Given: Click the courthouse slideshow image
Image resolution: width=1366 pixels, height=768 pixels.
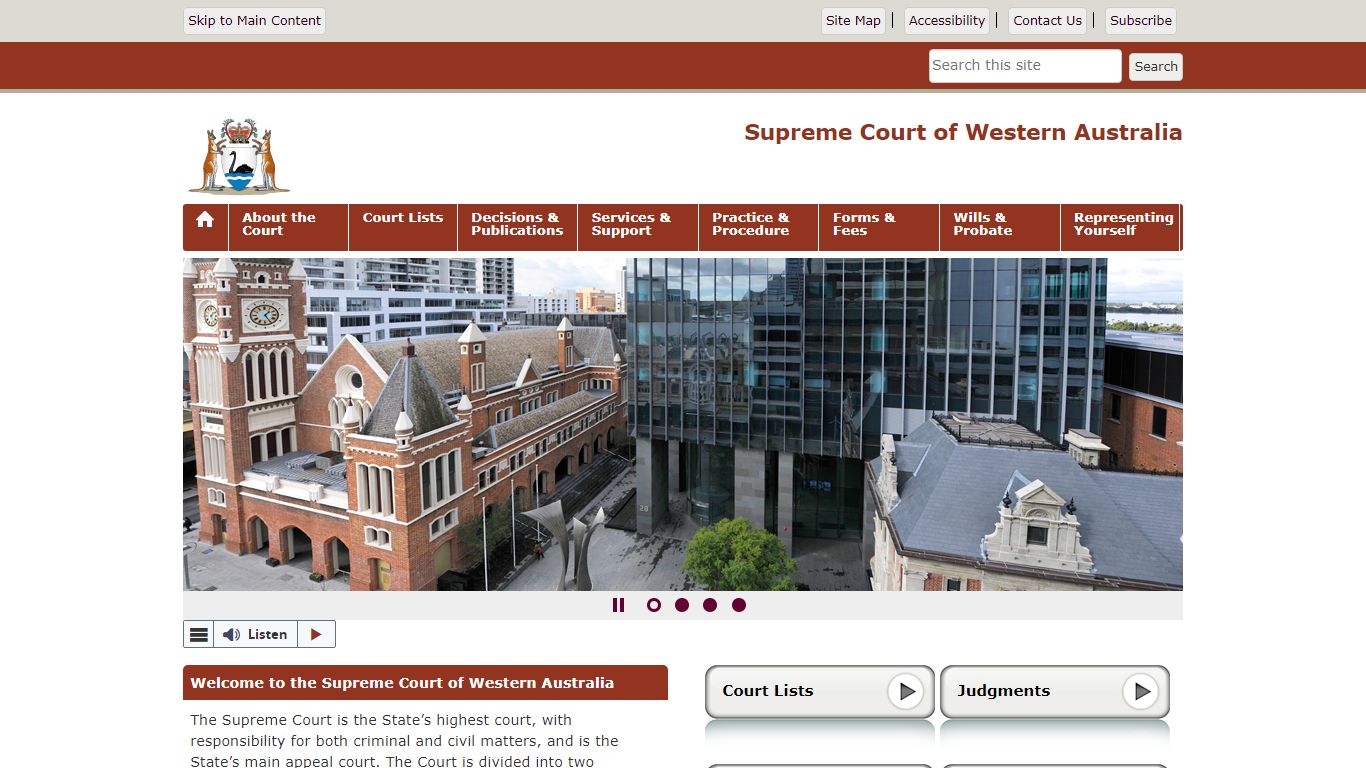Looking at the screenshot, I should tap(683, 424).
